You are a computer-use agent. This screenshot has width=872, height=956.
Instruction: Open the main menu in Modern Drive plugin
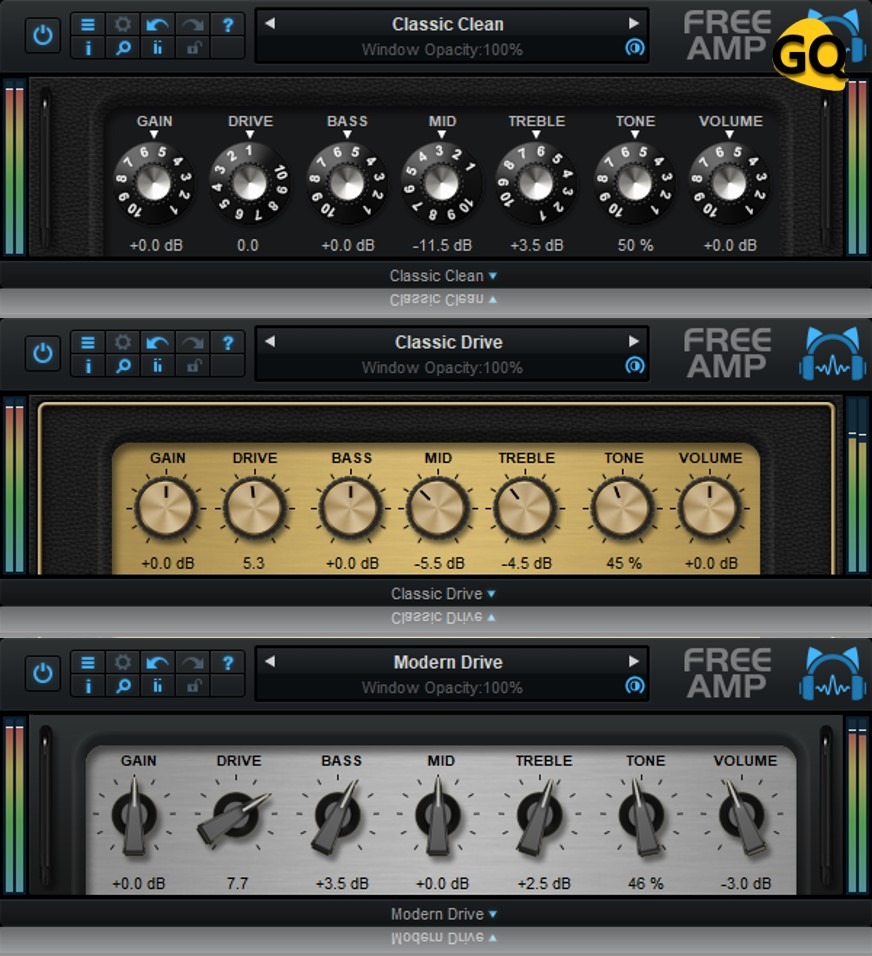[88, 663]
